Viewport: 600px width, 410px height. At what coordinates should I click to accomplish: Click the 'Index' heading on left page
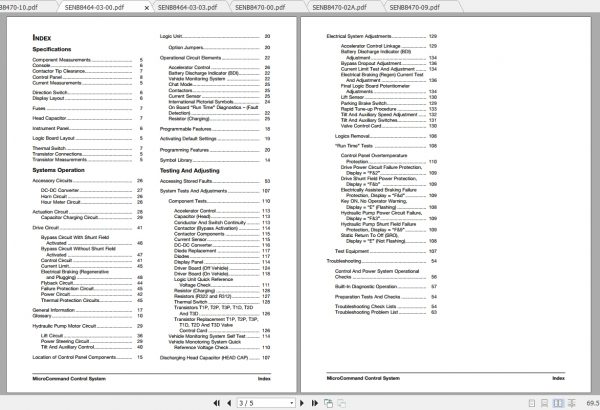tap(42, 38)
